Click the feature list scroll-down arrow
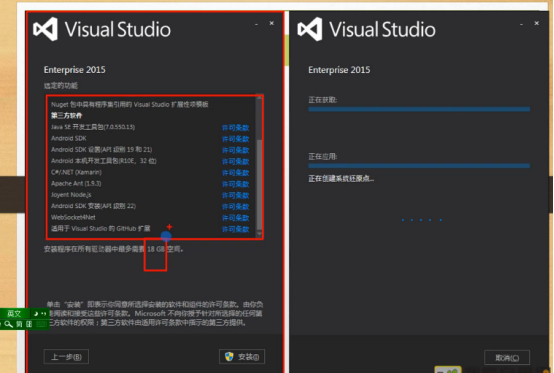The image size is (554, 373). pyautogui.click(x=260, y=233)
